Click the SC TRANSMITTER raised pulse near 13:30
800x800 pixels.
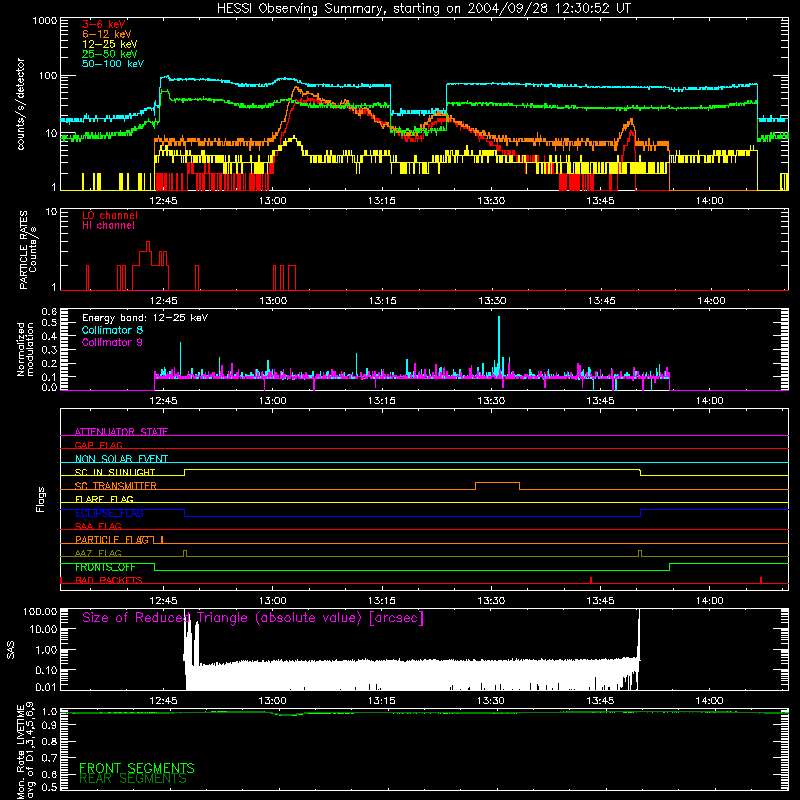[x=497, y=483]
